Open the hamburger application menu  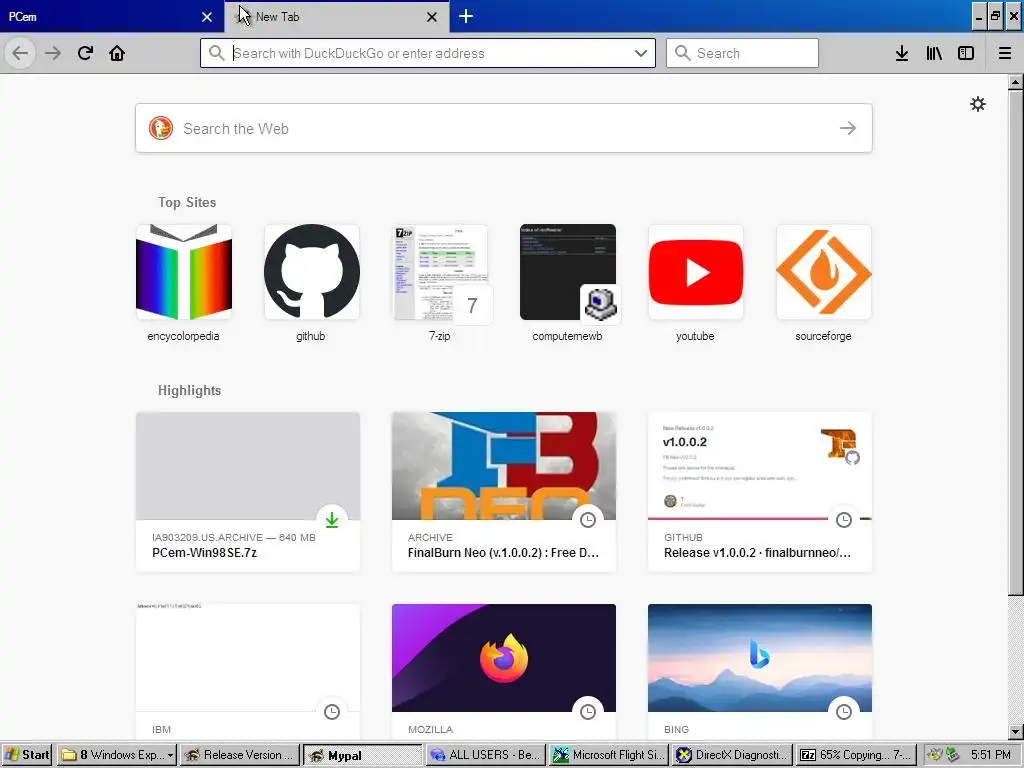pyautogui.click(x=1005, y=53)
